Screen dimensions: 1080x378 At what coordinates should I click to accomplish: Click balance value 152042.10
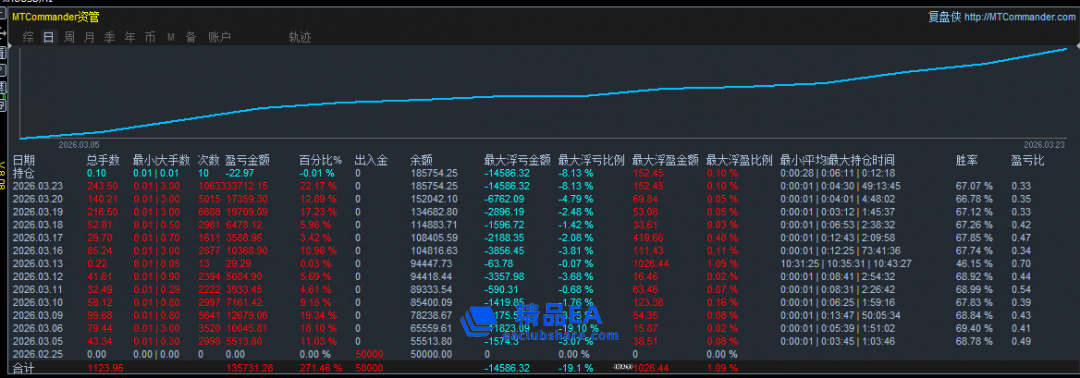click(434, 198)
